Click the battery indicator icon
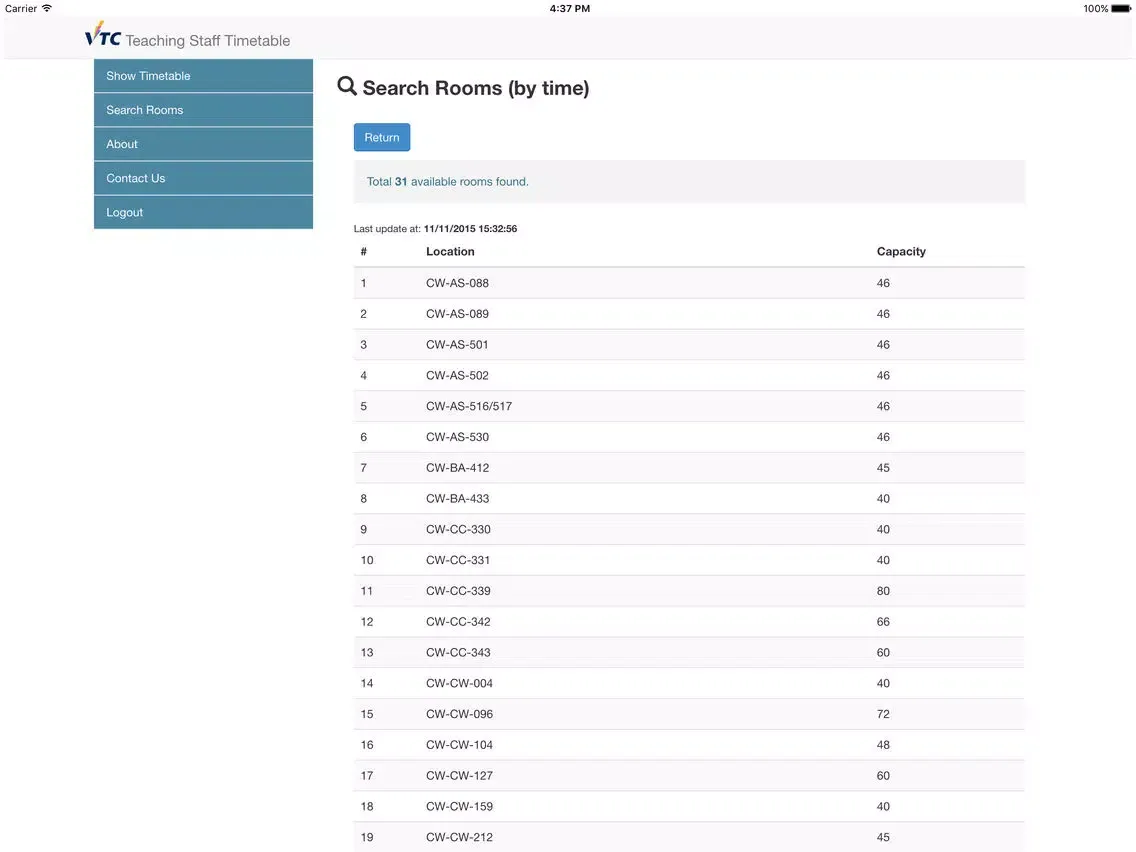1136x852 pixels. tap(1122, 8)
